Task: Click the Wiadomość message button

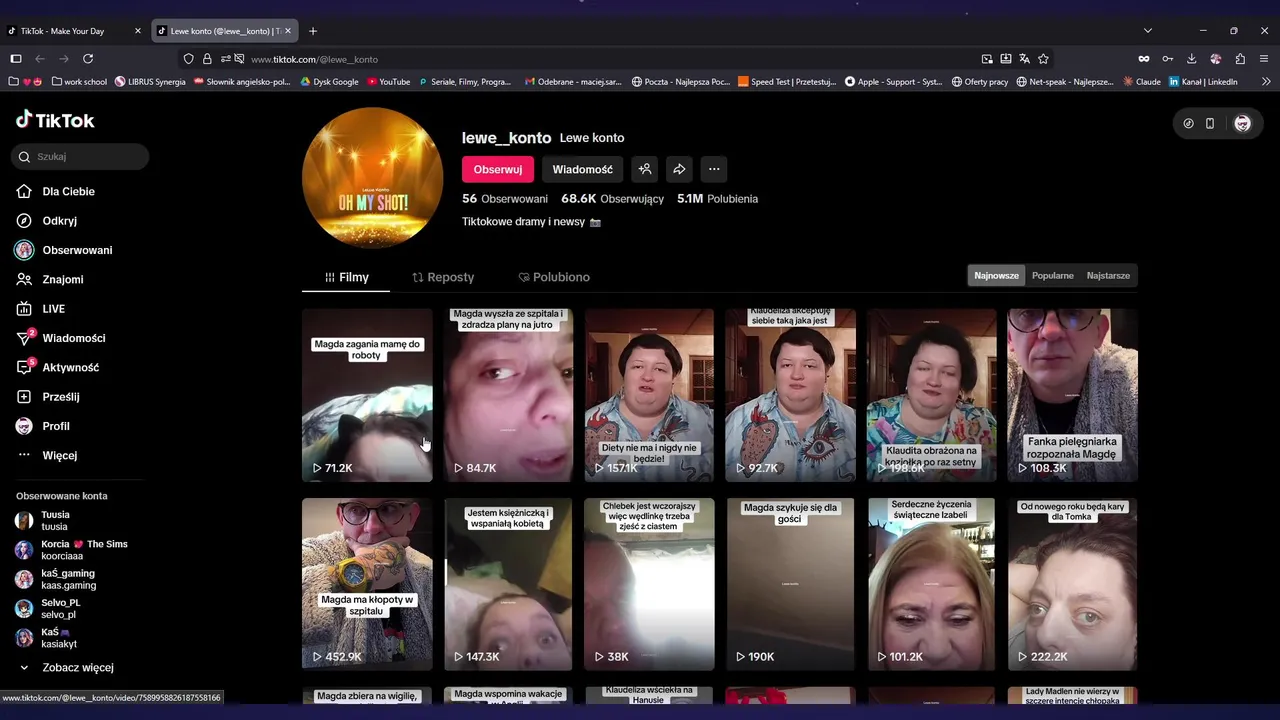Action: [583, 169]
